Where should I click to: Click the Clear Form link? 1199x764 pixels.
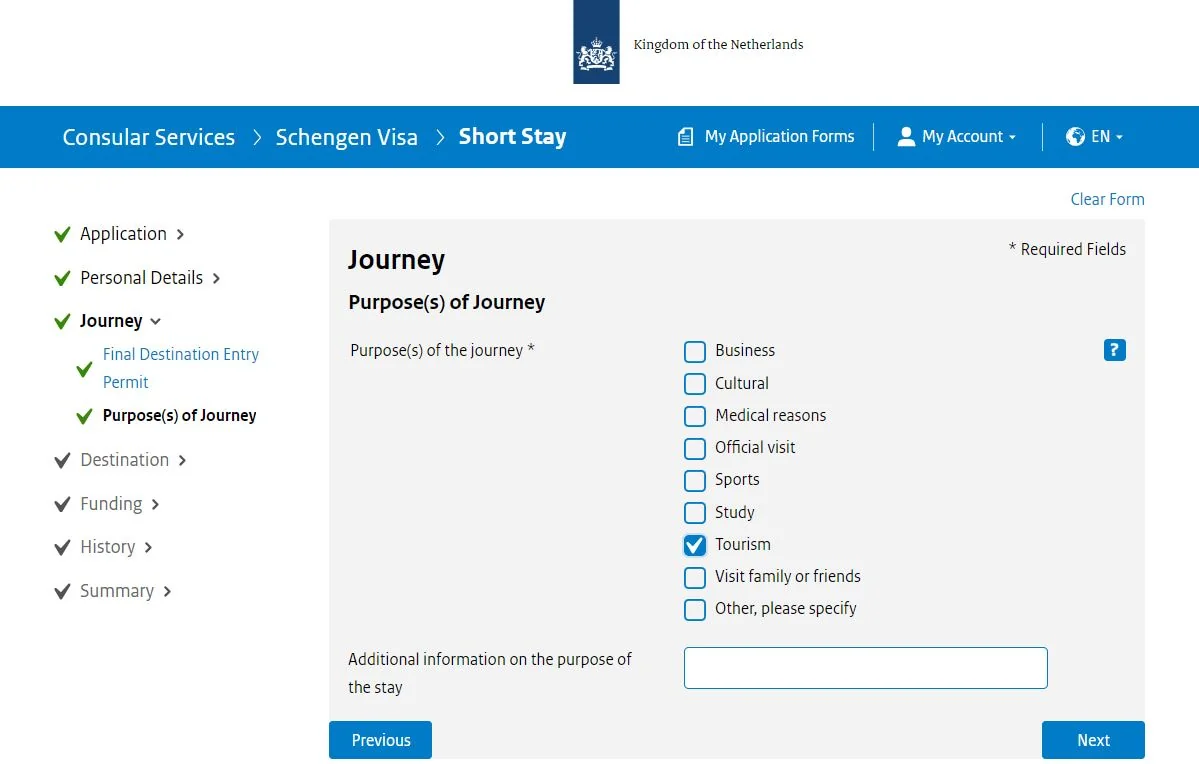(1107, 199)
